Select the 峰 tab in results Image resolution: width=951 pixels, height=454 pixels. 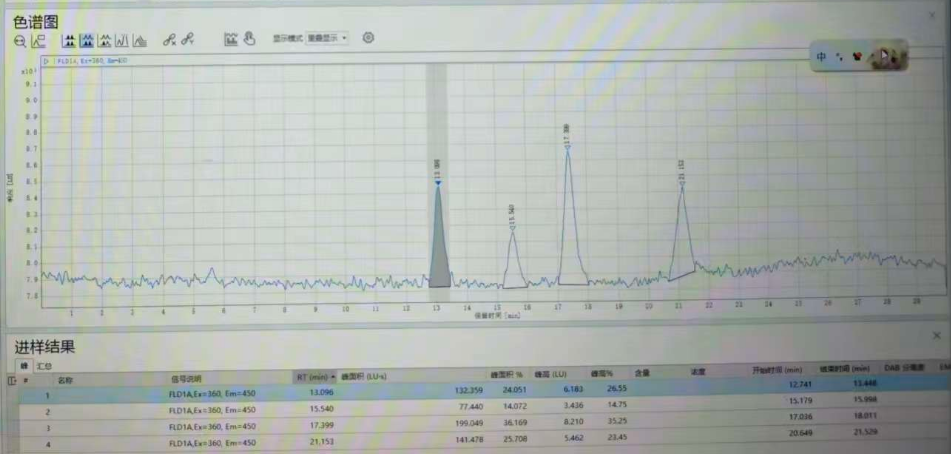click(x=23, y=366)
